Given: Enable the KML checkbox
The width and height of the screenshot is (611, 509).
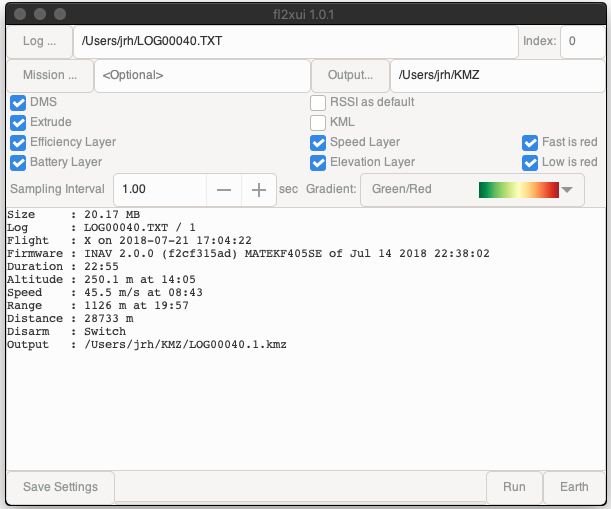Looking at the screenshot, I should 318,122.
